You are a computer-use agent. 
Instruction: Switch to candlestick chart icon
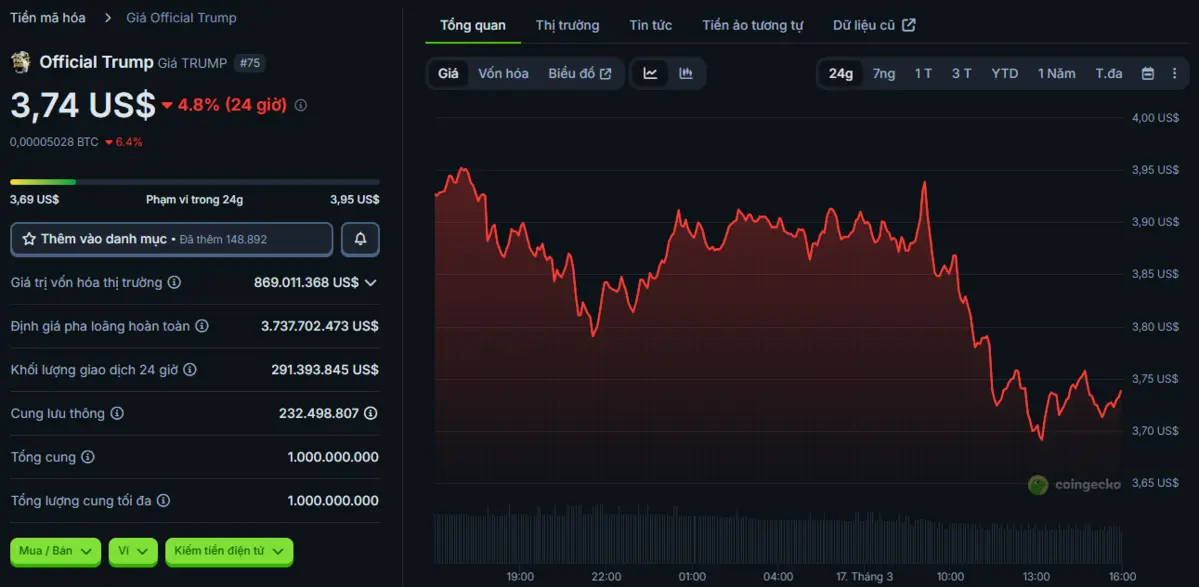pos(686,73)
